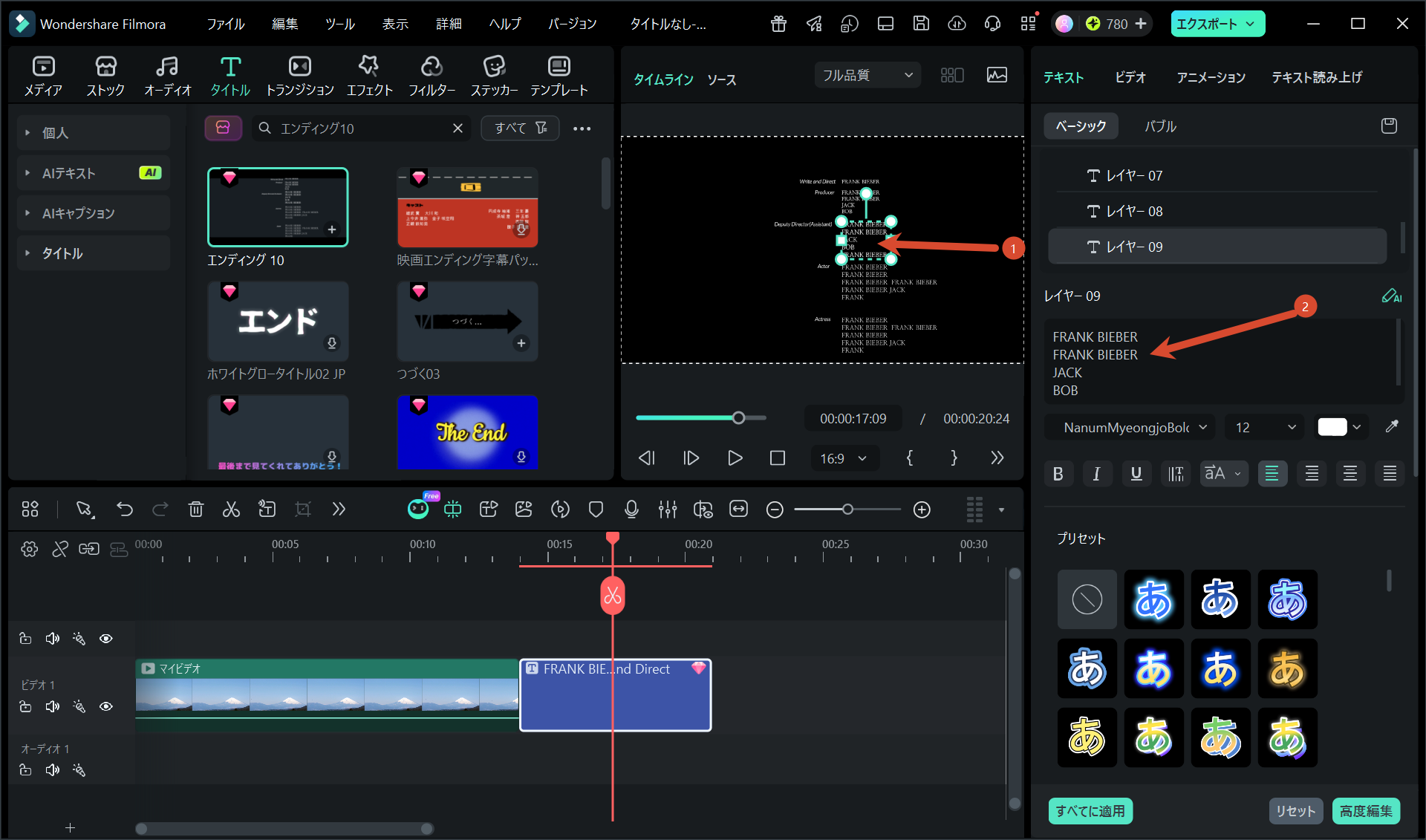
Task: Open the Sticker (ステッカー) library
Action: (494, 76)
